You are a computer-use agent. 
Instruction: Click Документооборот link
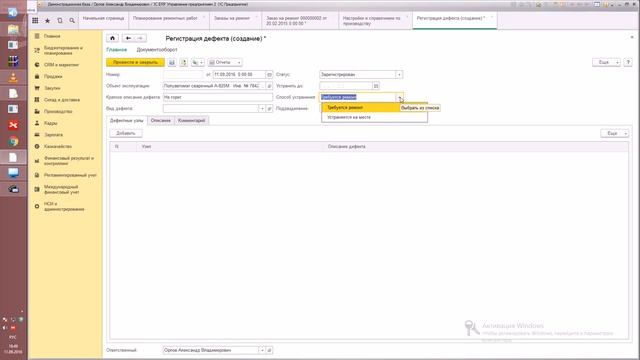click(x=157, y=50)
